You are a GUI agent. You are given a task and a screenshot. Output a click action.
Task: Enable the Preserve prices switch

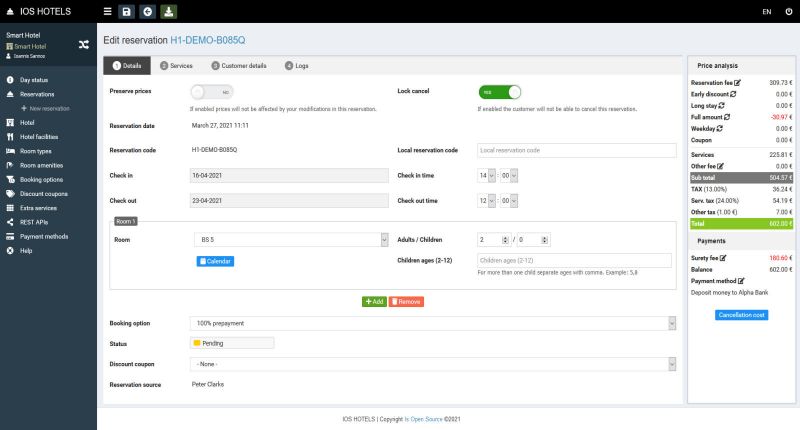pos(212,92)
